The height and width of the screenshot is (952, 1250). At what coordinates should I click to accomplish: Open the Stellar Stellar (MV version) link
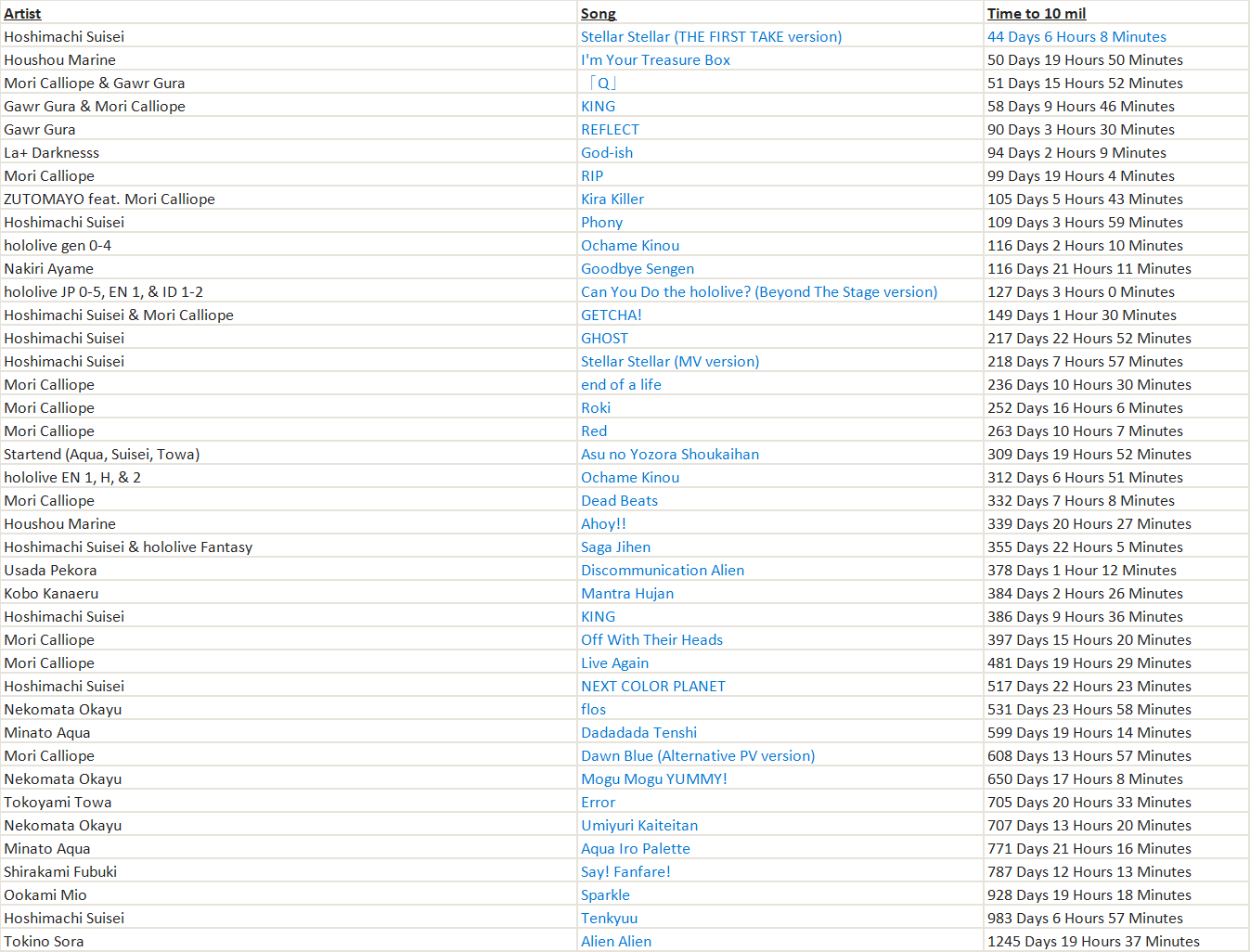point(670,362)
